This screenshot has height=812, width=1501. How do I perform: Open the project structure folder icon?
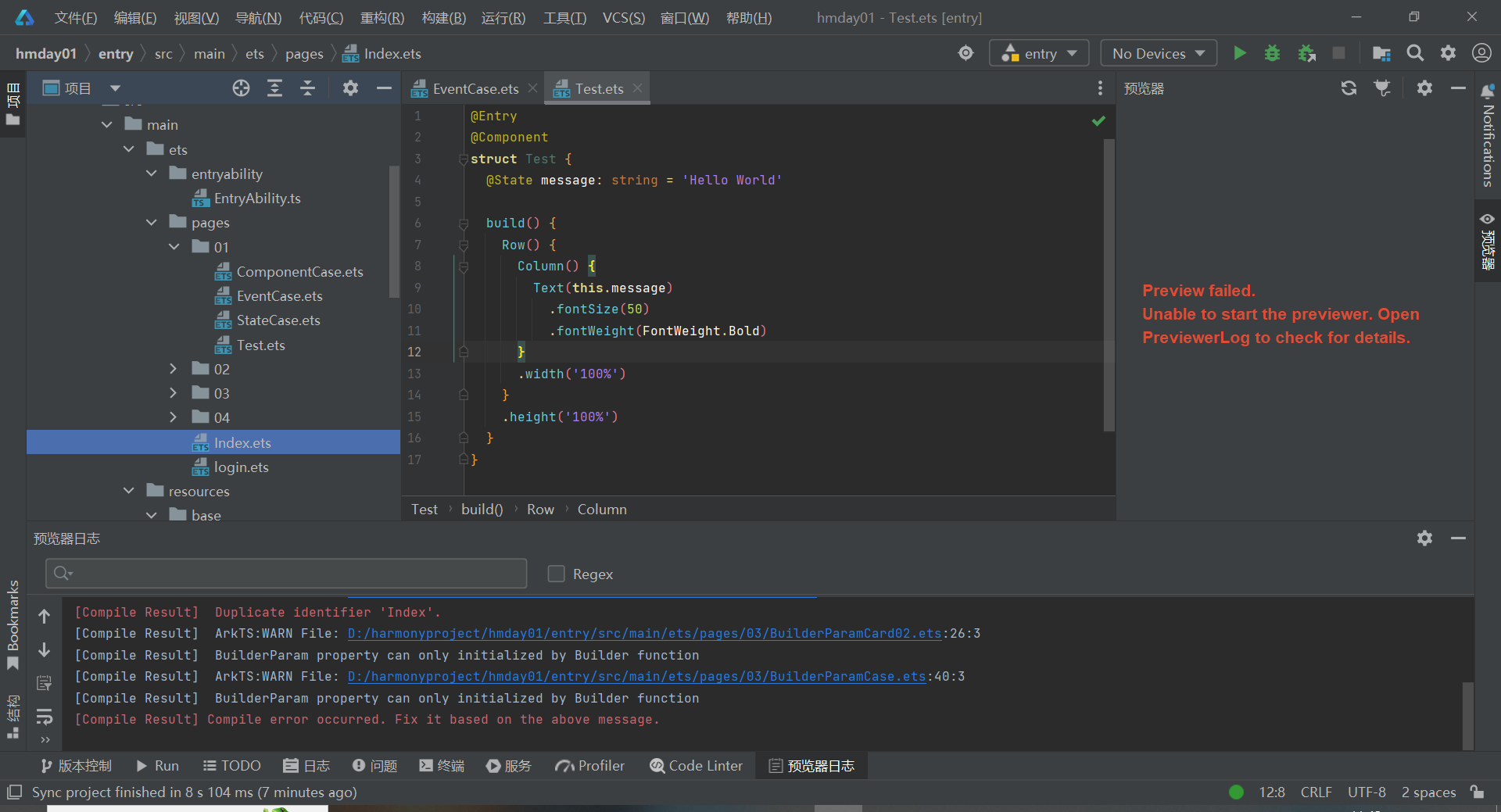(1381, 53)
